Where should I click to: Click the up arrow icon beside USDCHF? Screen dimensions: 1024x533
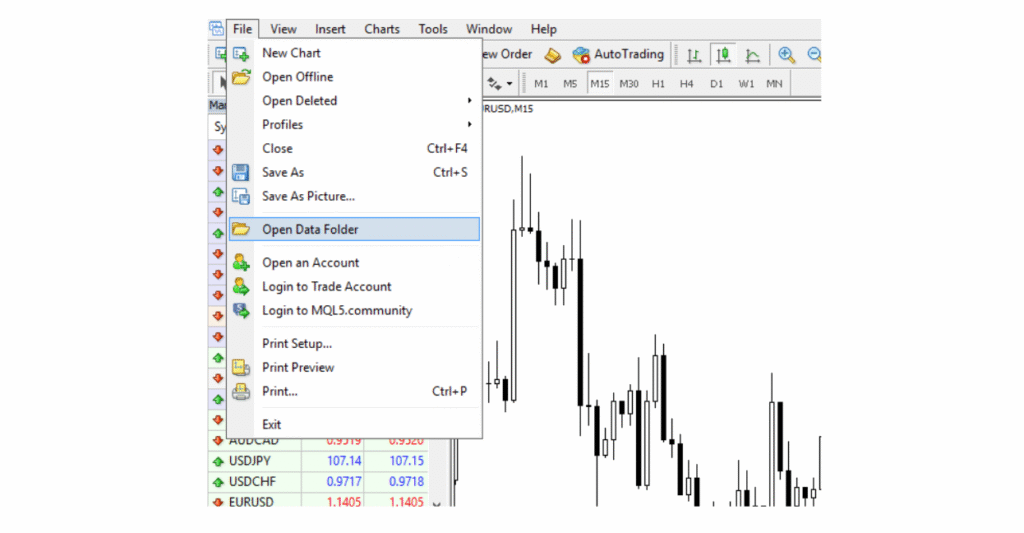pyautogui.click(x=218, y=482)
